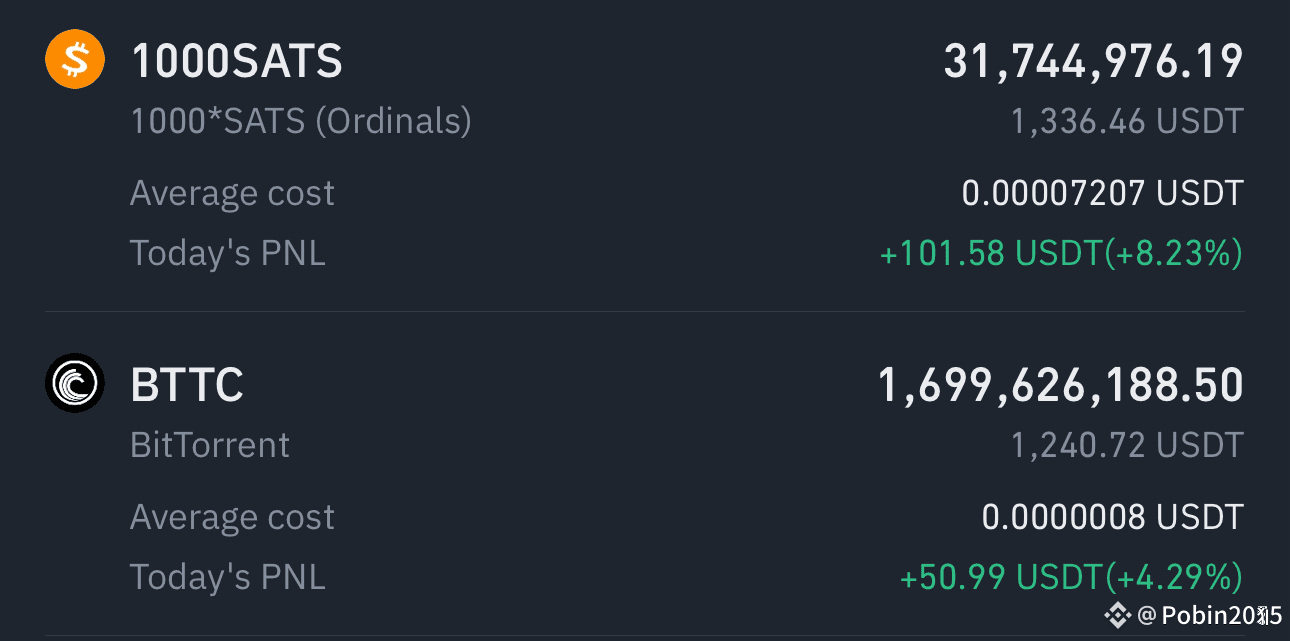Screen dimensions: 1290x641
Task: Click Today's PNL label under 1000SATS
Action: pos(228,253)
